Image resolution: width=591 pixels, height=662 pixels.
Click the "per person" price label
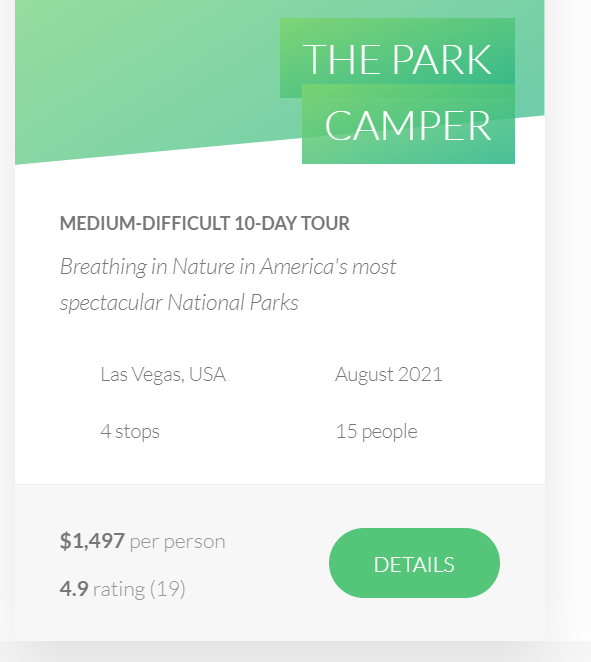(178, 542)
